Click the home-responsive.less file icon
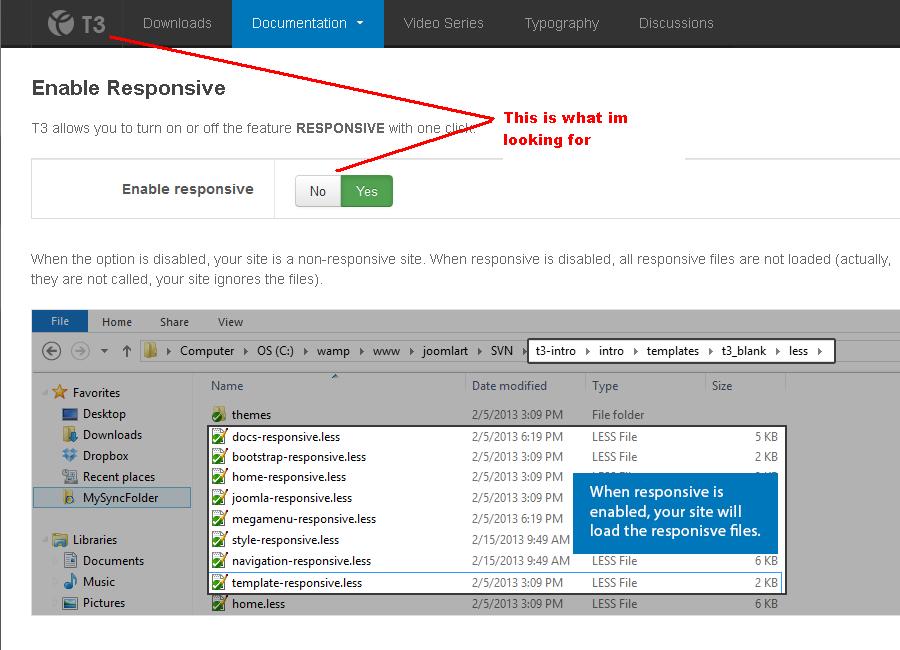This screenshot has height=650, width=900. 219,477
